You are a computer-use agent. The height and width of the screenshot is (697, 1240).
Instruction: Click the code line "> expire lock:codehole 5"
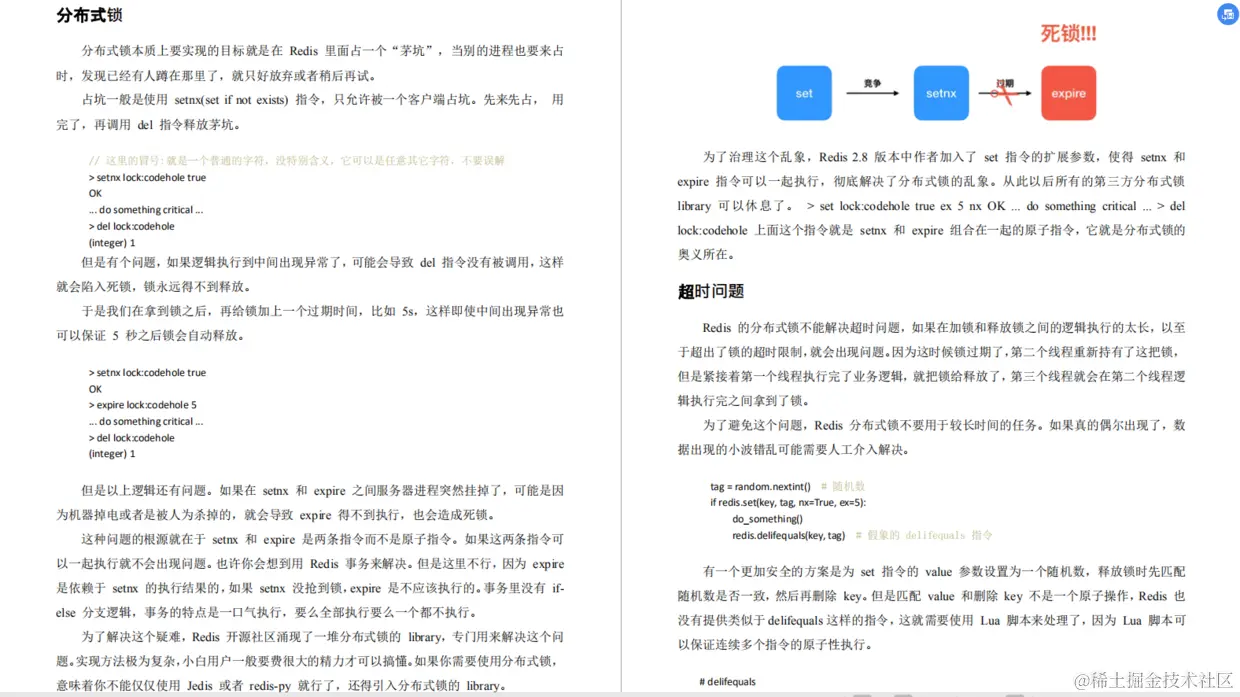pyautogui.click(x=143, y=405)
